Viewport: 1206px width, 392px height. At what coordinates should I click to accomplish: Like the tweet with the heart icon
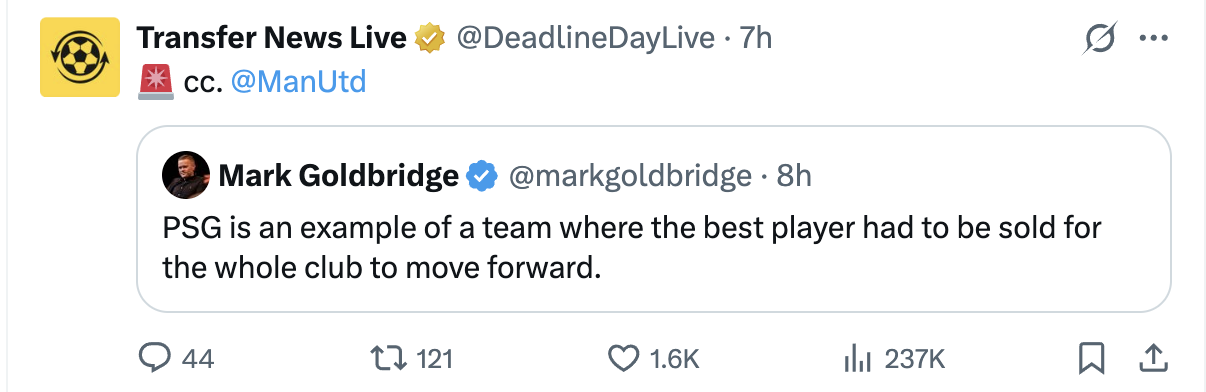click(x=624, y=358)
